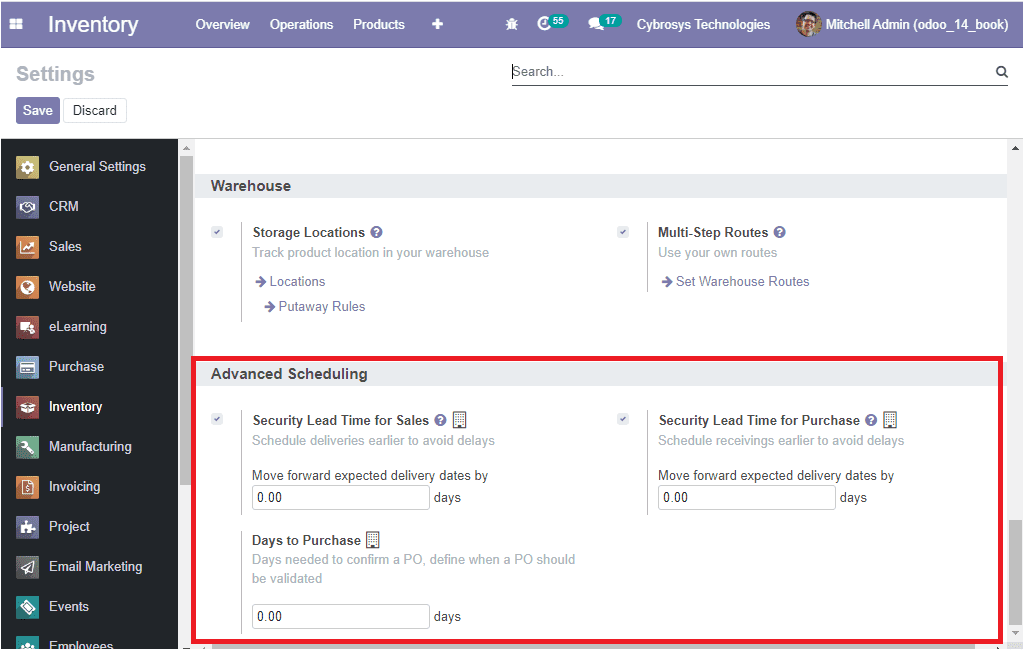Screen dimensions: 1024x650
Task: Toggle Security Lead Time for Purchase checkbox
Action: pos(623,419)
